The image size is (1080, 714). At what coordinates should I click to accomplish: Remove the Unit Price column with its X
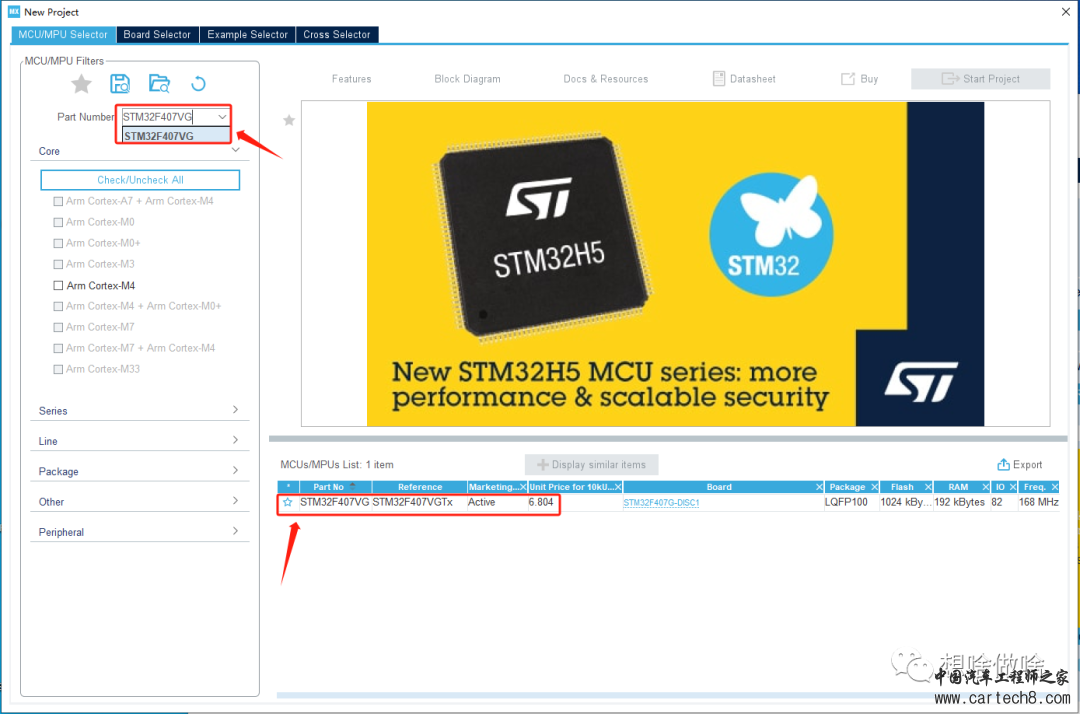pos(618,487)
